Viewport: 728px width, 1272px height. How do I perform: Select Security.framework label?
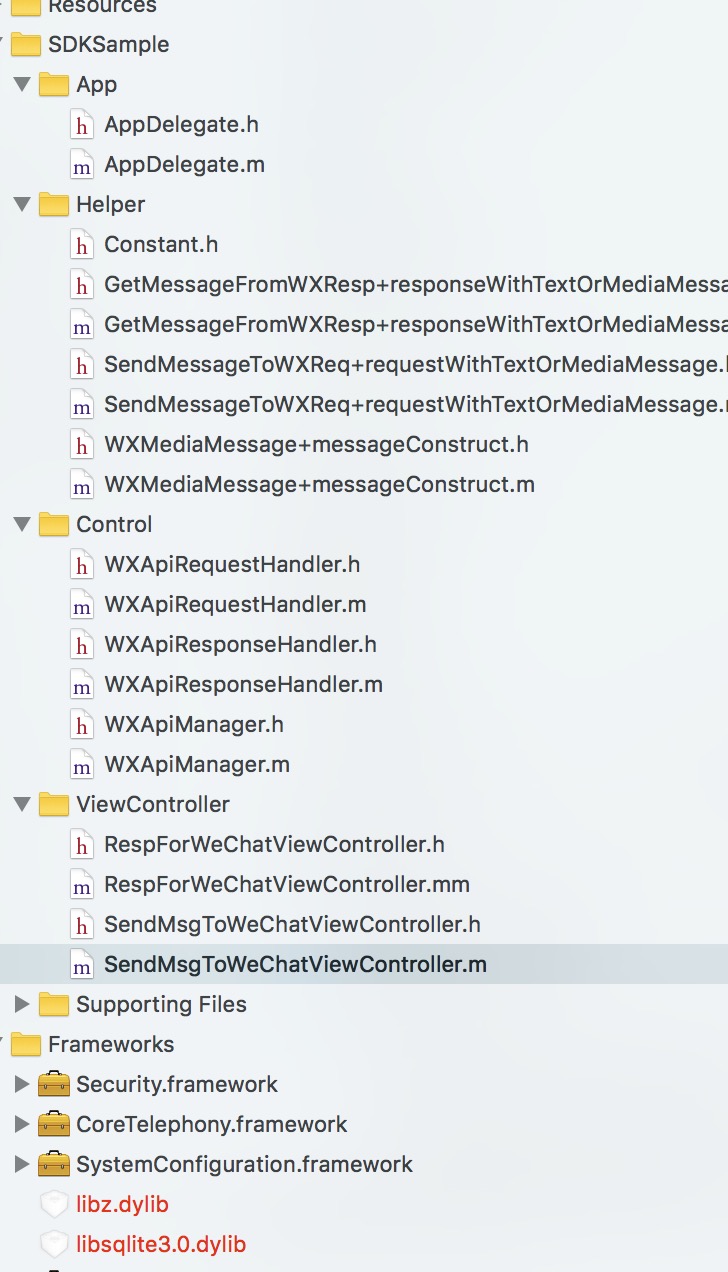177,1085
